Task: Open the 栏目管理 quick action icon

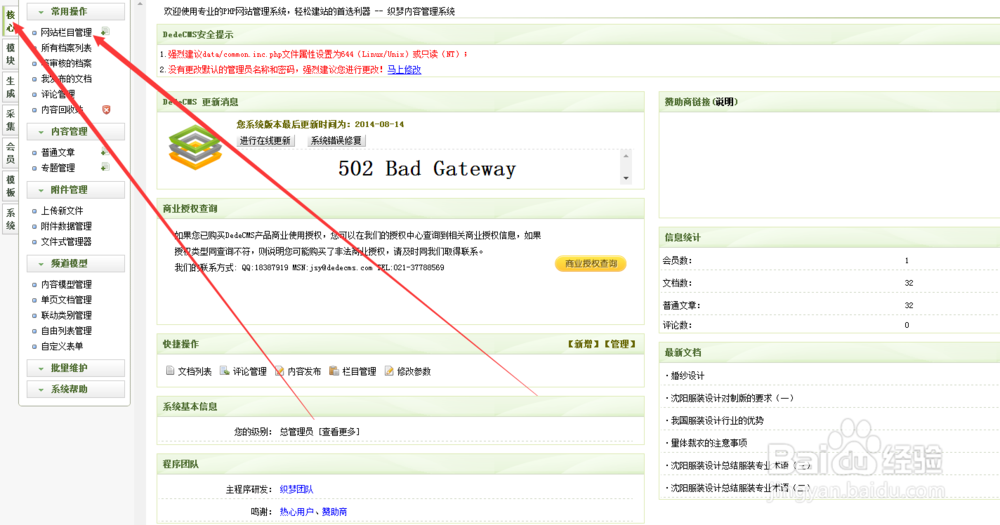Action: [334, 371]
